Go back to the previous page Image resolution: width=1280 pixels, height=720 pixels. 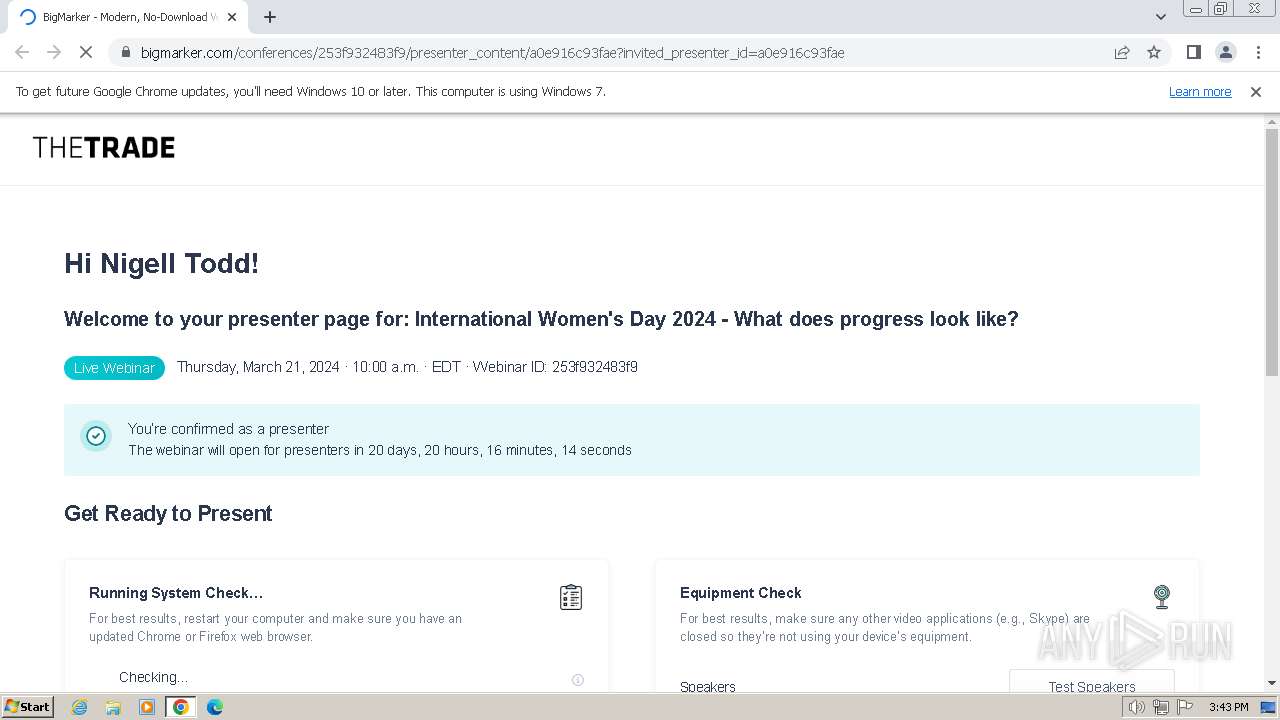tap(22, 52)
